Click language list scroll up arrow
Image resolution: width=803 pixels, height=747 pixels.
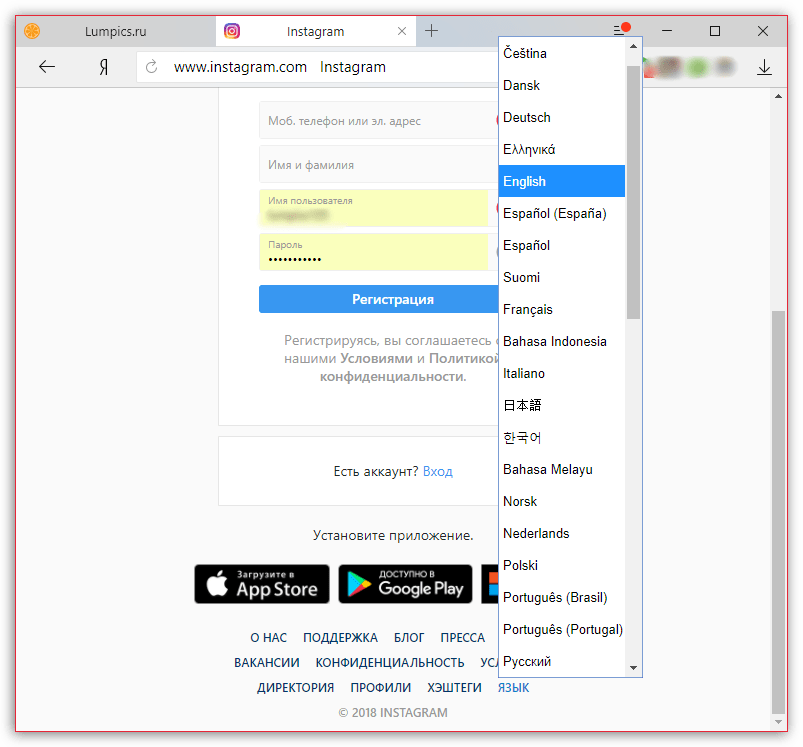(633, 46)
